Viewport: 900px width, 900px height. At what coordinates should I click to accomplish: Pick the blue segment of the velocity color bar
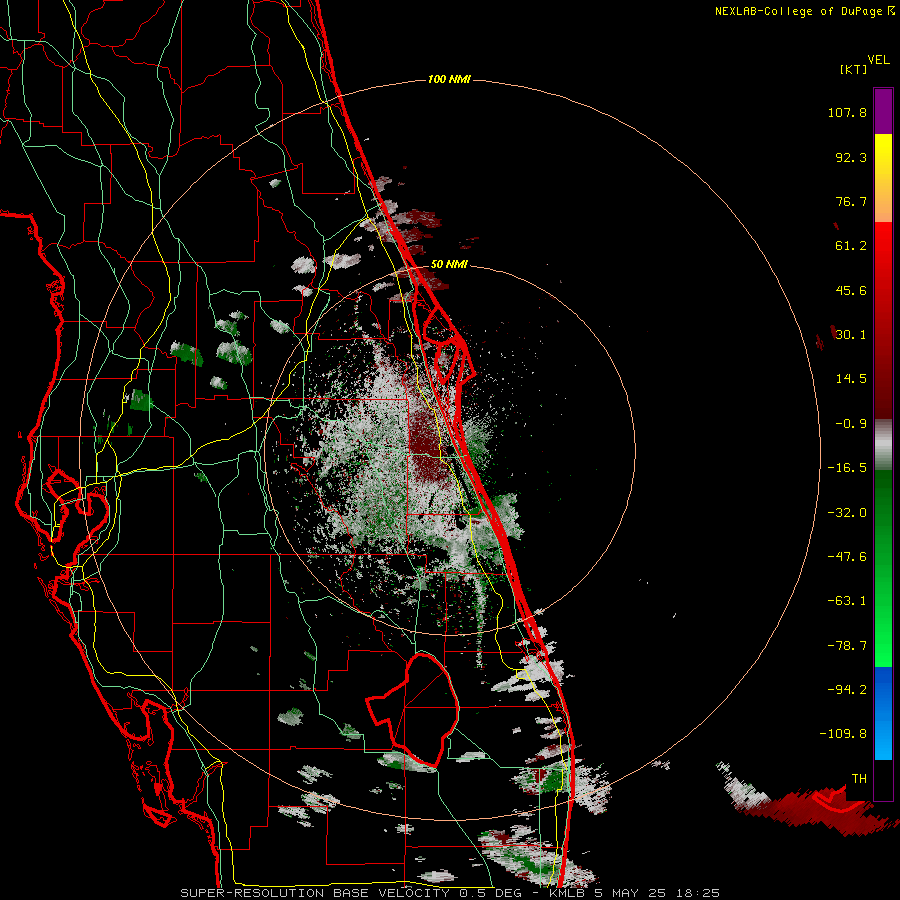883,713
